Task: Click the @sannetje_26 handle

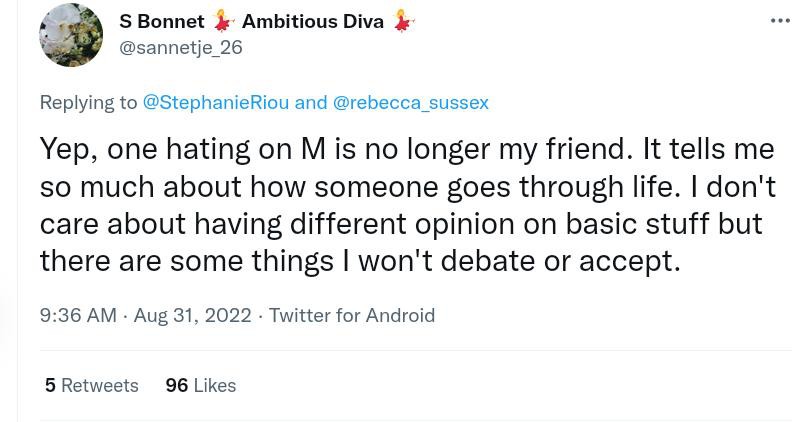Action: click(x=181, y=47)
